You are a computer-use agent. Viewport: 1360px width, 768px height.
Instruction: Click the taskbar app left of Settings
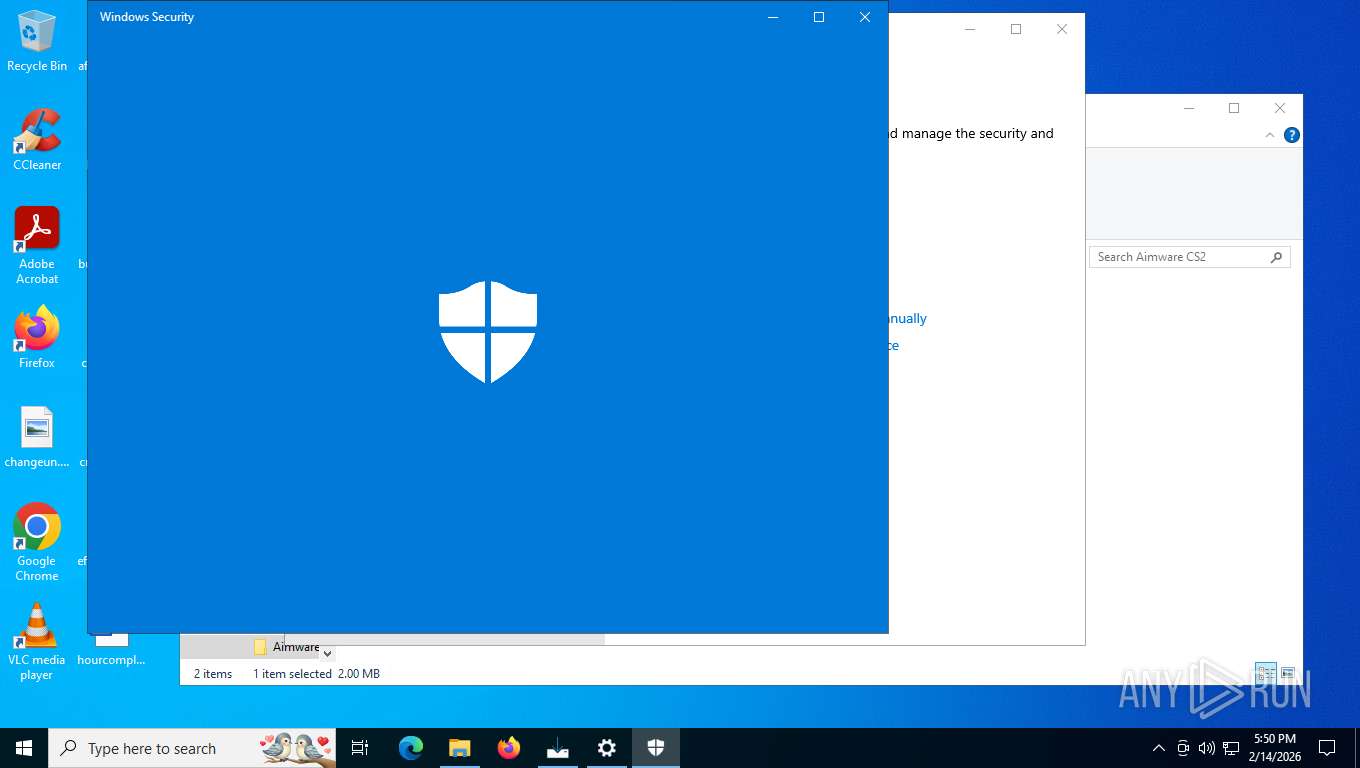pyautogui.click(x=558, y=748)
